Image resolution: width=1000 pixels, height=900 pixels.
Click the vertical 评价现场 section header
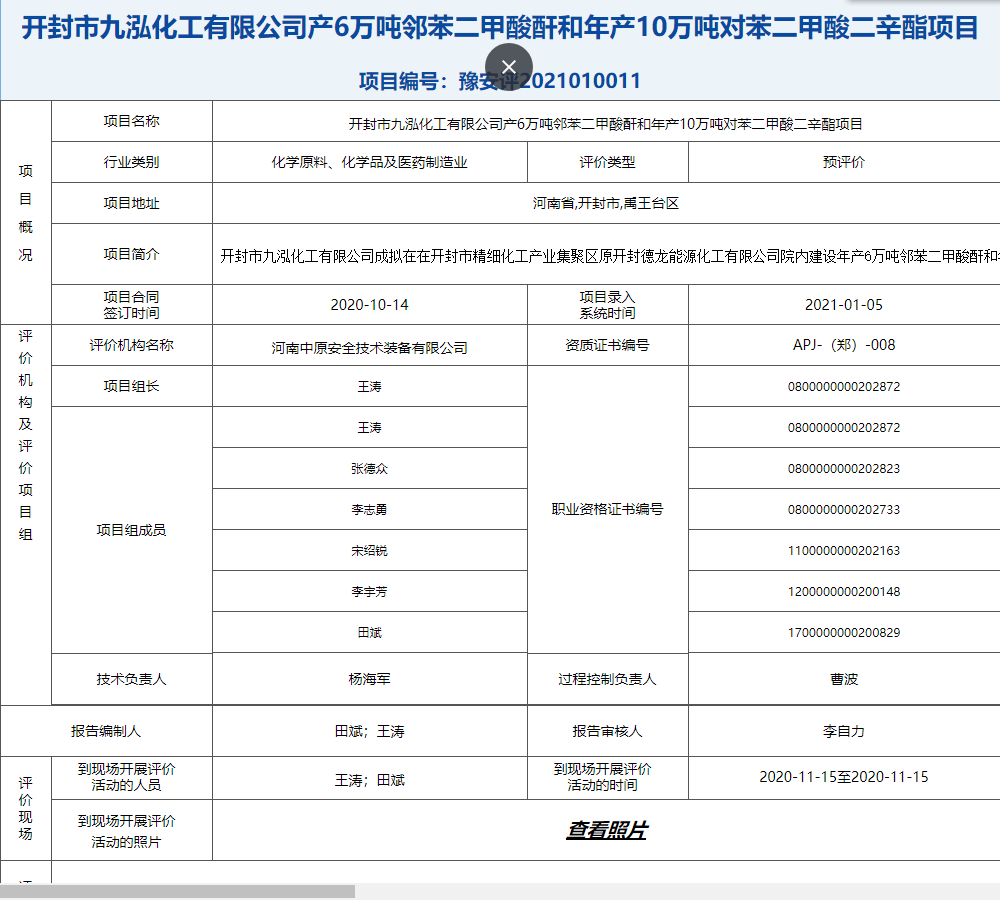coord(26,808)
